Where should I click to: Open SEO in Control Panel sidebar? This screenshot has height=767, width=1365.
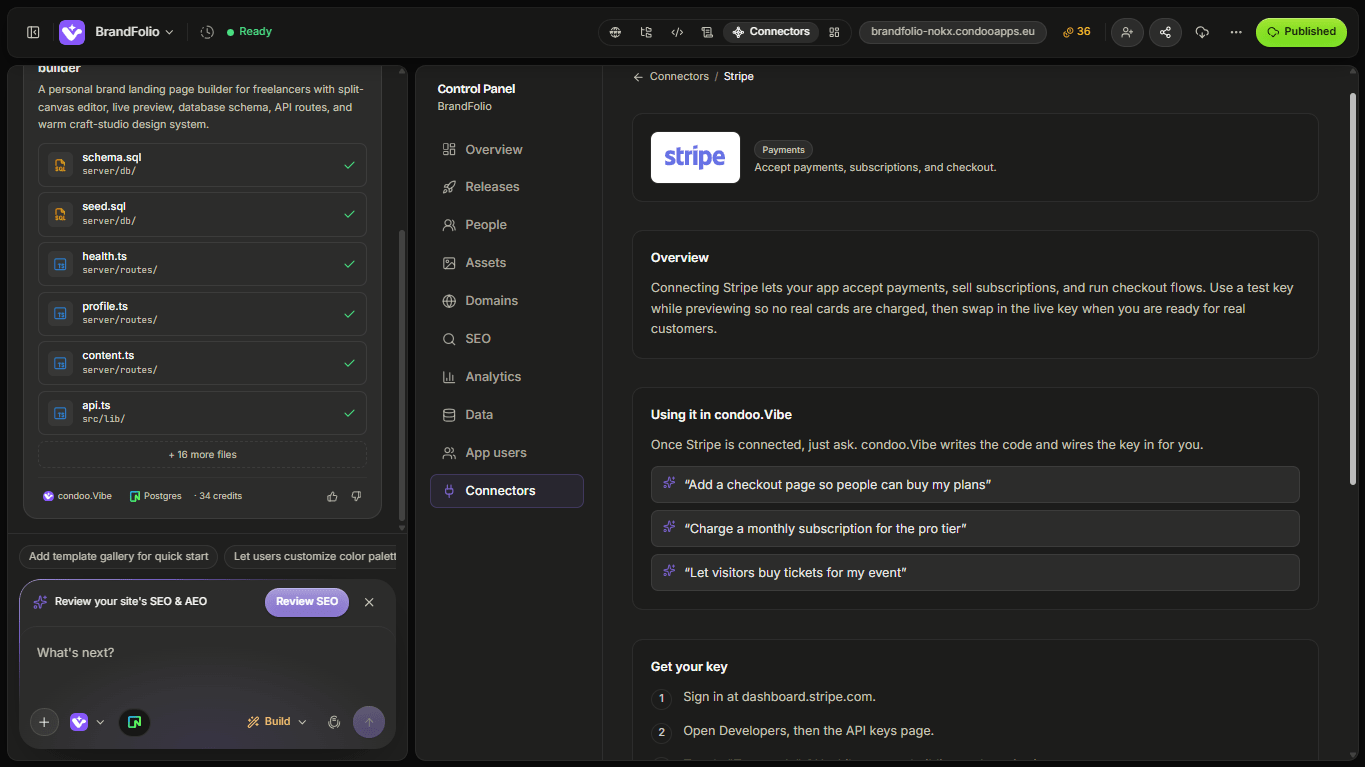pos(506,339)
